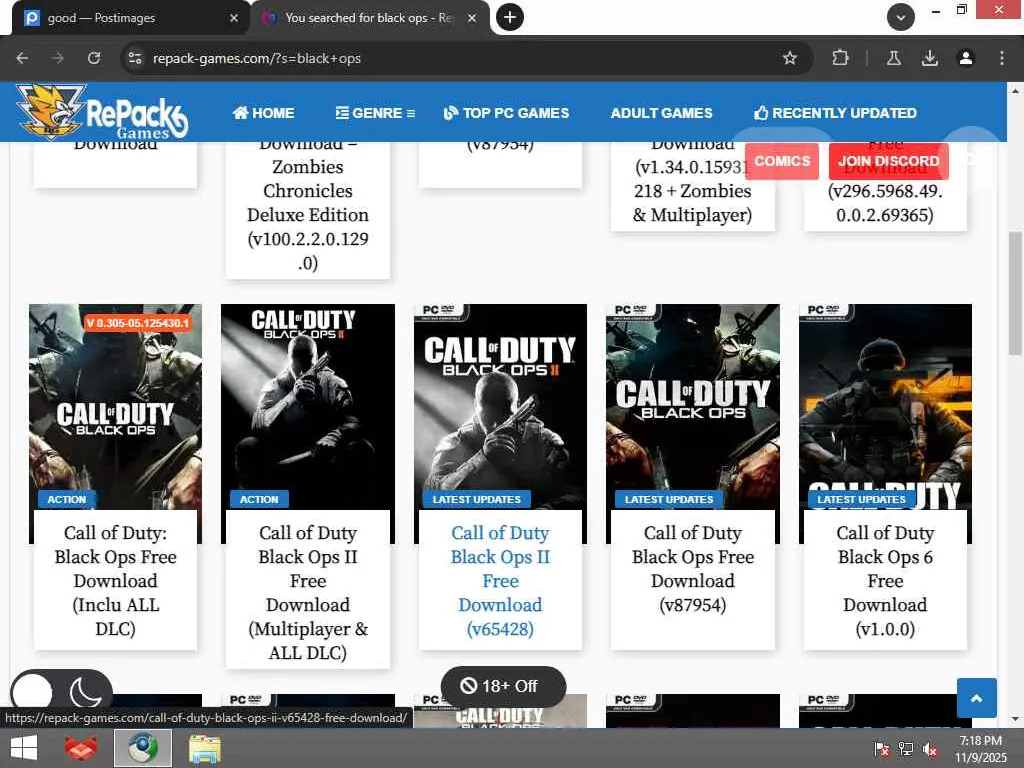
Task: Open the ADULT GAMES menu item
Action: 662,113
